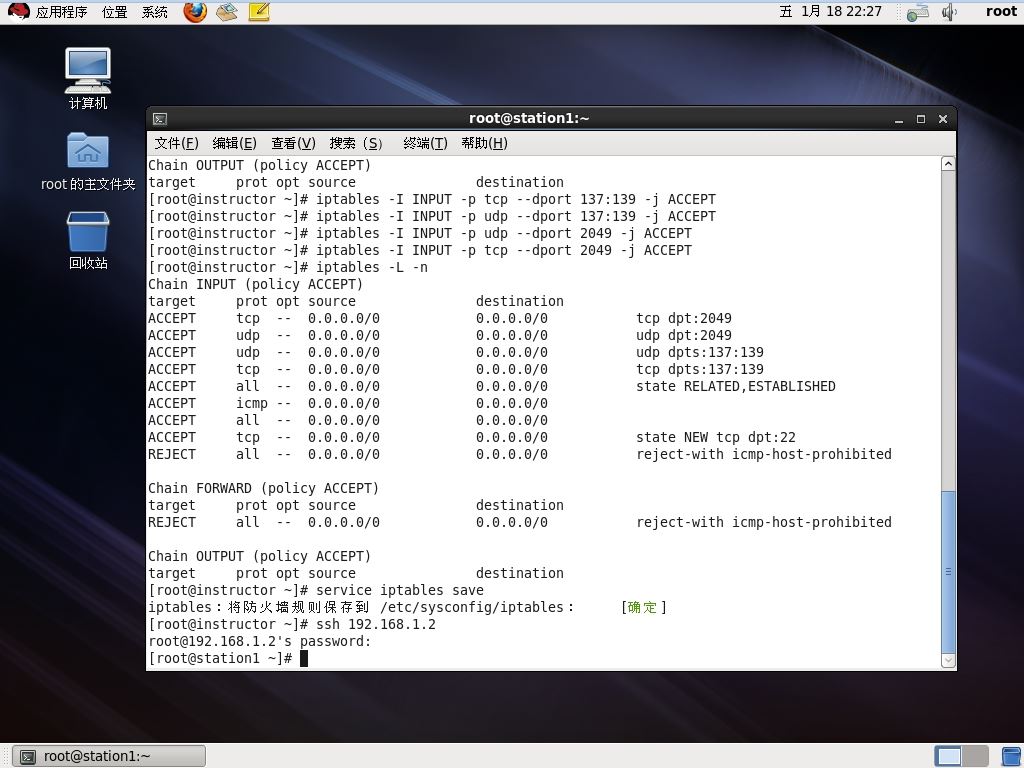Select the root 的主文件夹 home folder icon
Image resolution: width=1024 pixels, height=768 pixels.
[88, 161]
